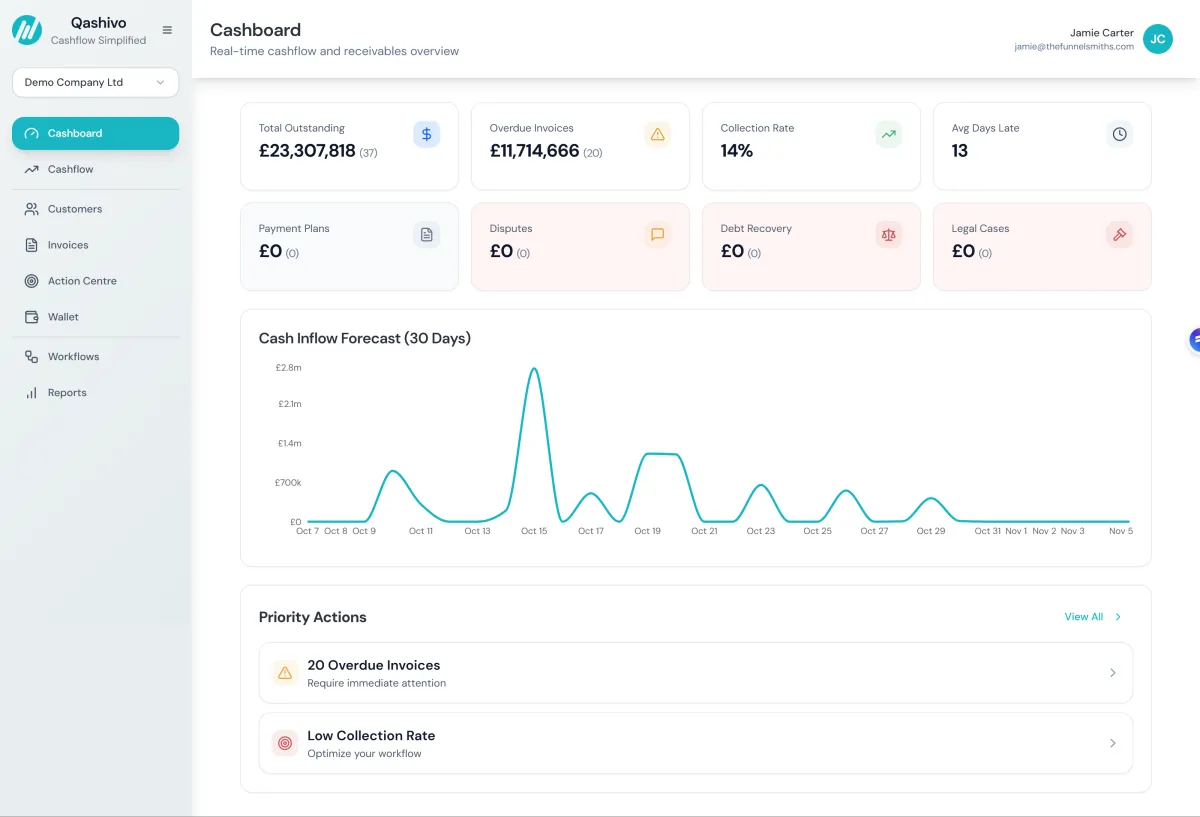The image size is (1200, 817).
Task: Click the Oct 15 peak on forecast chart
Action: [x=534, y=370]
